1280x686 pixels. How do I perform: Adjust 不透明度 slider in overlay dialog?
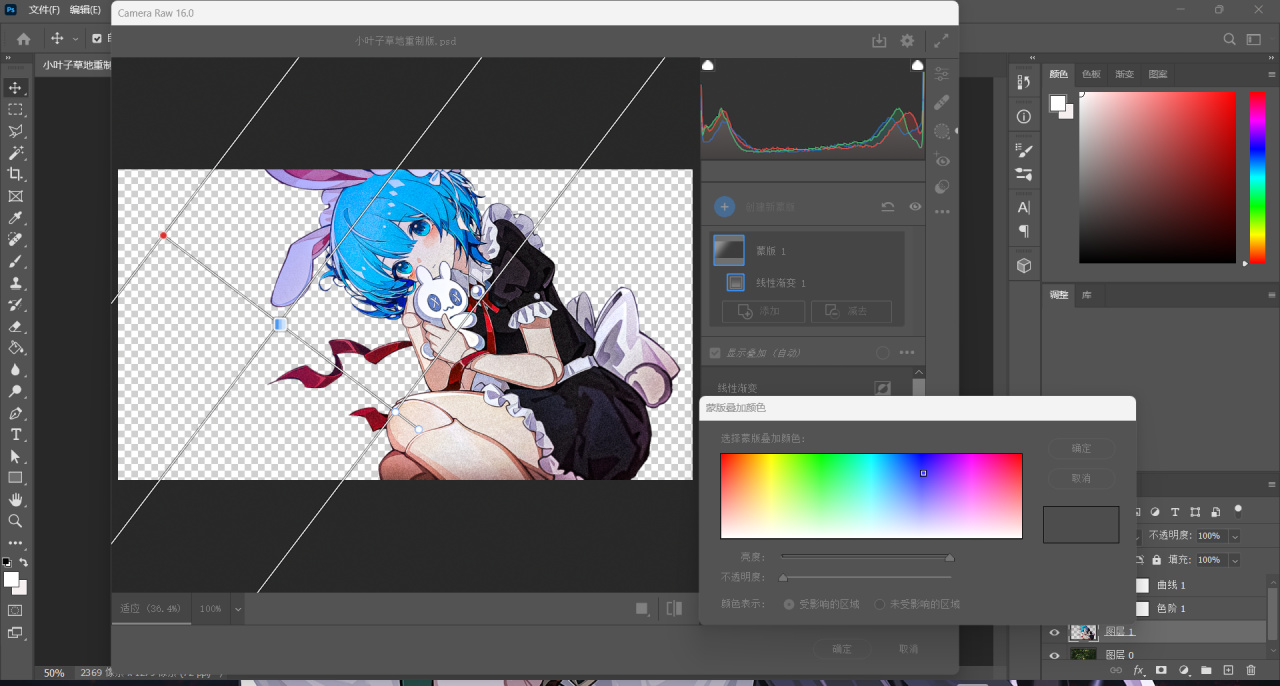783,577
